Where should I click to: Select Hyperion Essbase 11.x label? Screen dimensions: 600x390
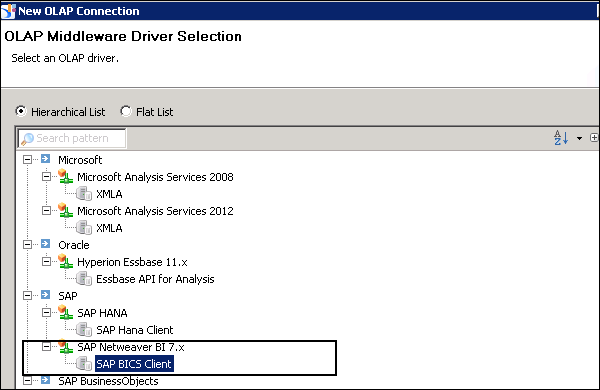(132, 262)
